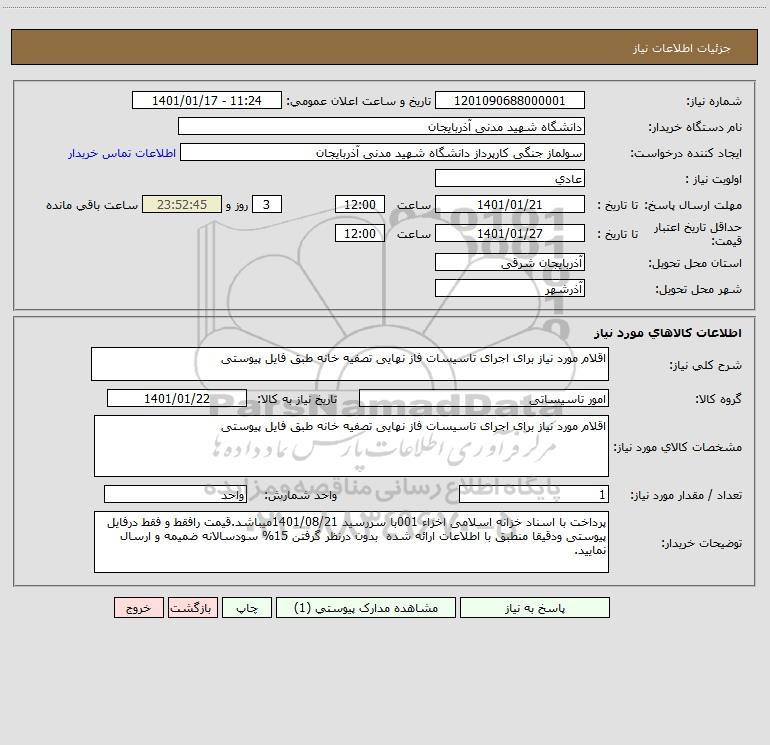Click the request creator name field
770x745 pixels.
pos(382,152)
